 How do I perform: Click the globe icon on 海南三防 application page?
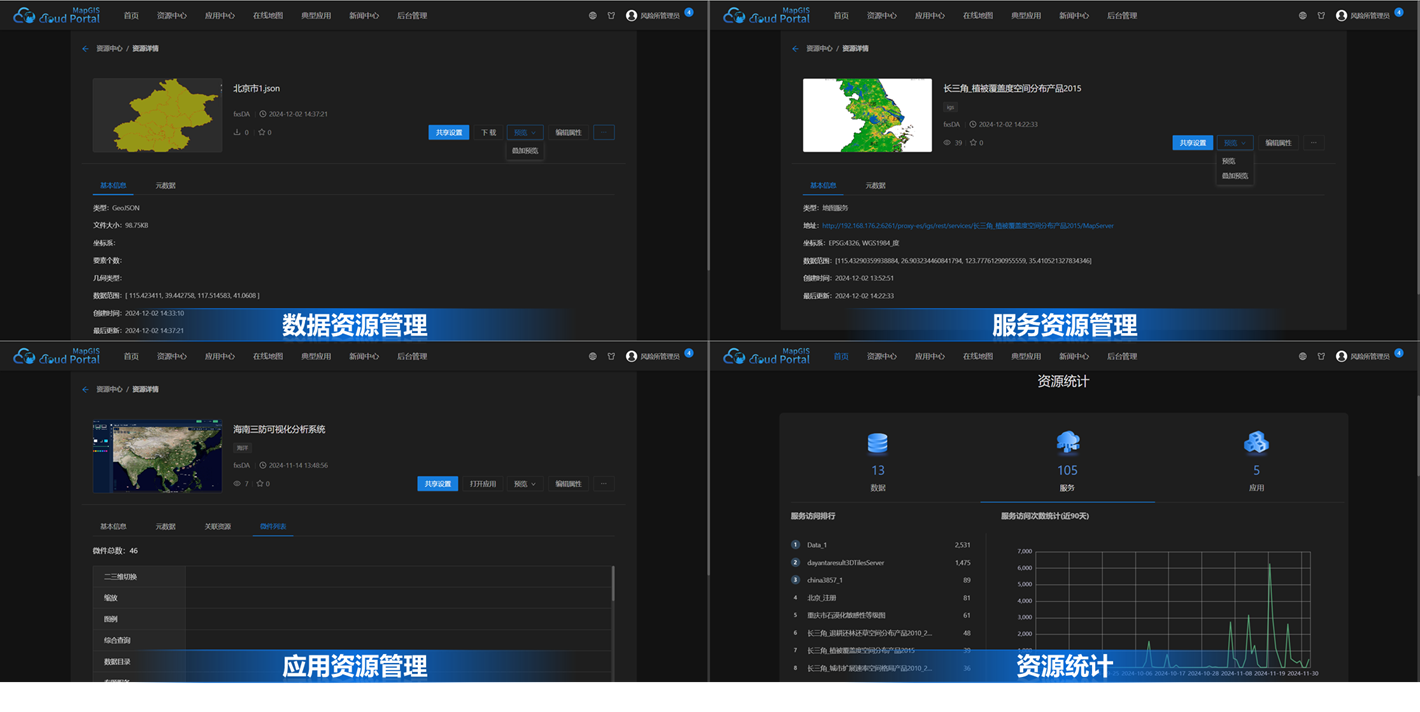(593, 357)
